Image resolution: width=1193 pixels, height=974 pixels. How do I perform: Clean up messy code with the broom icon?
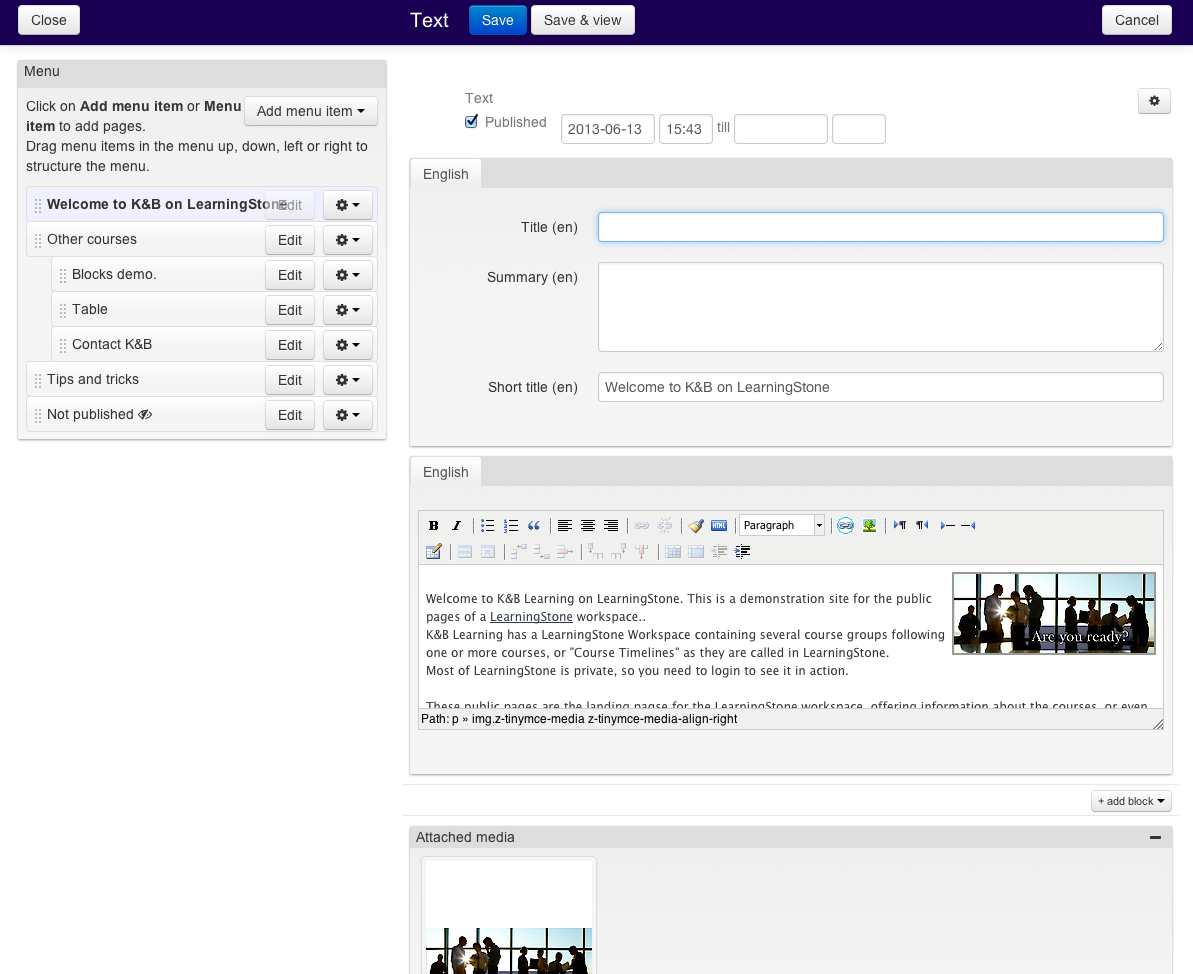(x=695, y=525)
